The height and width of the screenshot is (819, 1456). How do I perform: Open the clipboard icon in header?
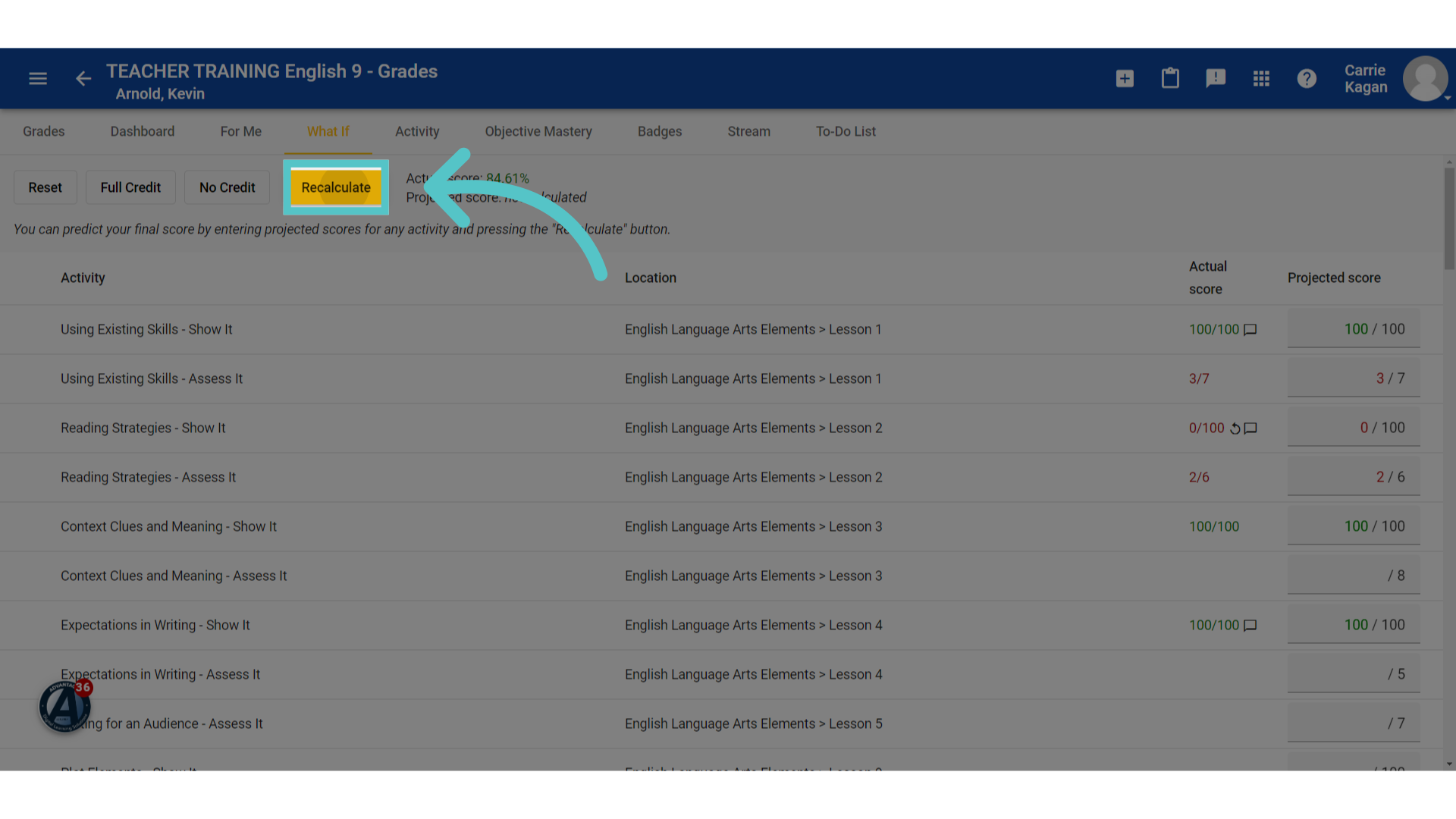tap(1170, 79)
